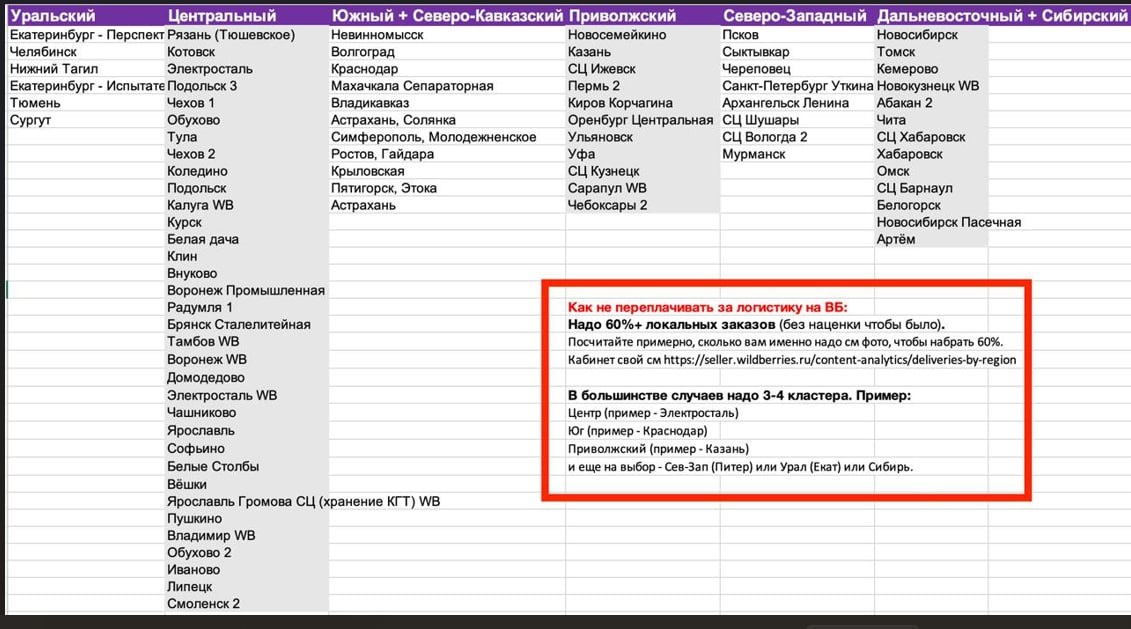Click the Белая дача cell
This screenshot has height=629, width=1131.
coord(247,239)
